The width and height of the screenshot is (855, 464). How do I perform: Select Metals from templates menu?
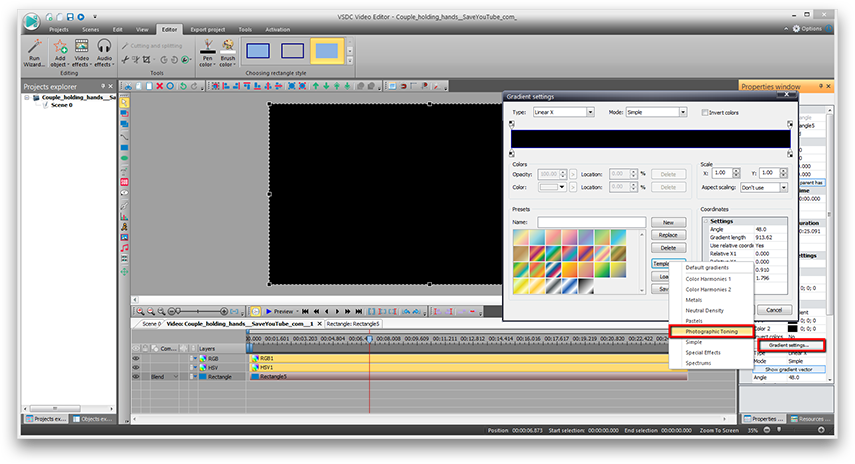click(x=694, y=300)
